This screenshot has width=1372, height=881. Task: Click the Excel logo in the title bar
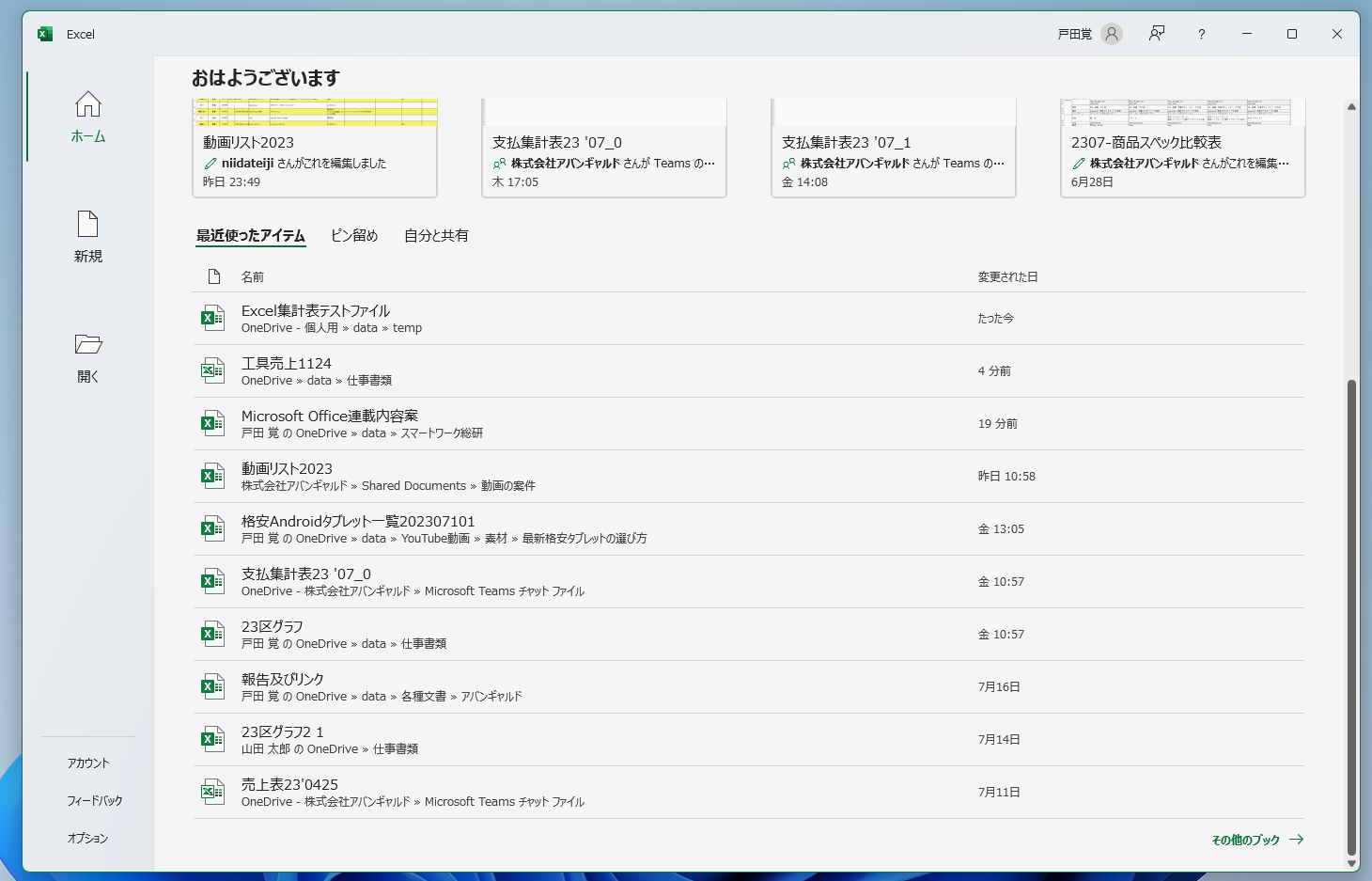(x=45, y=34)
